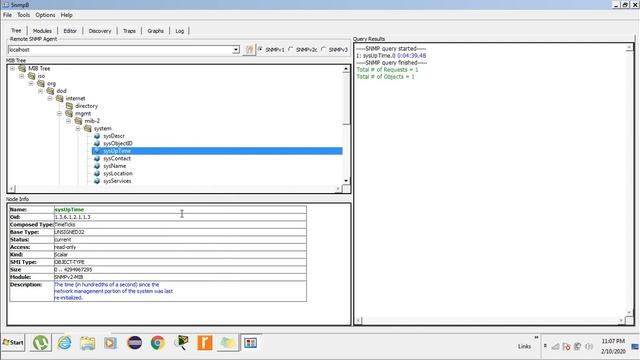Click the 'Total # of Requests = 1' line
This screenshot has width=640, height=360.
pyautogui.click(x=387, y=70)
